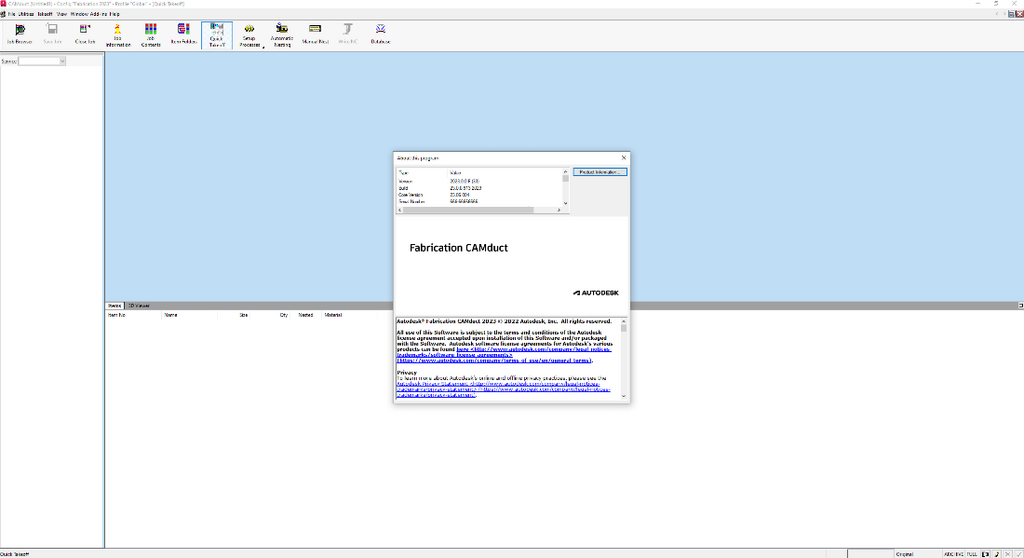Click down arrow of license text scrollbar
The height and width of the screenshot is (558, 1024).
point(624,396)
